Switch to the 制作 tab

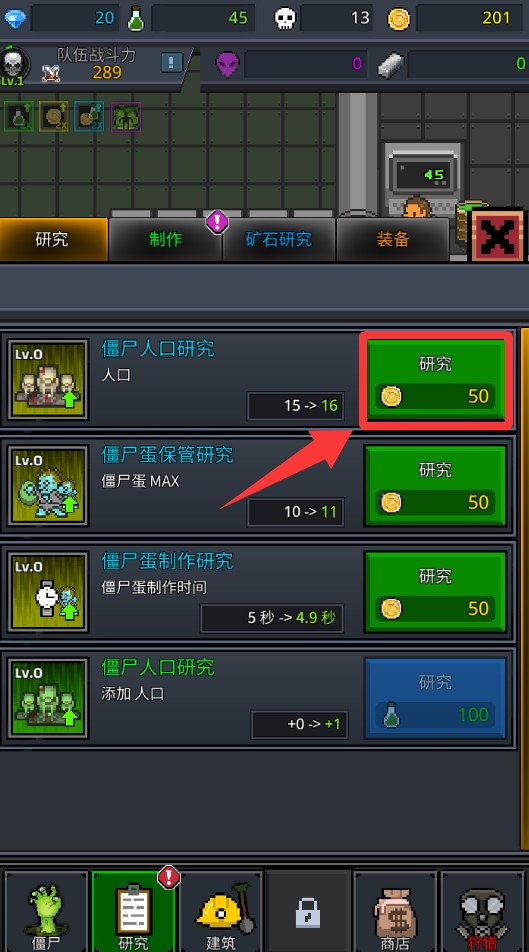165,239
